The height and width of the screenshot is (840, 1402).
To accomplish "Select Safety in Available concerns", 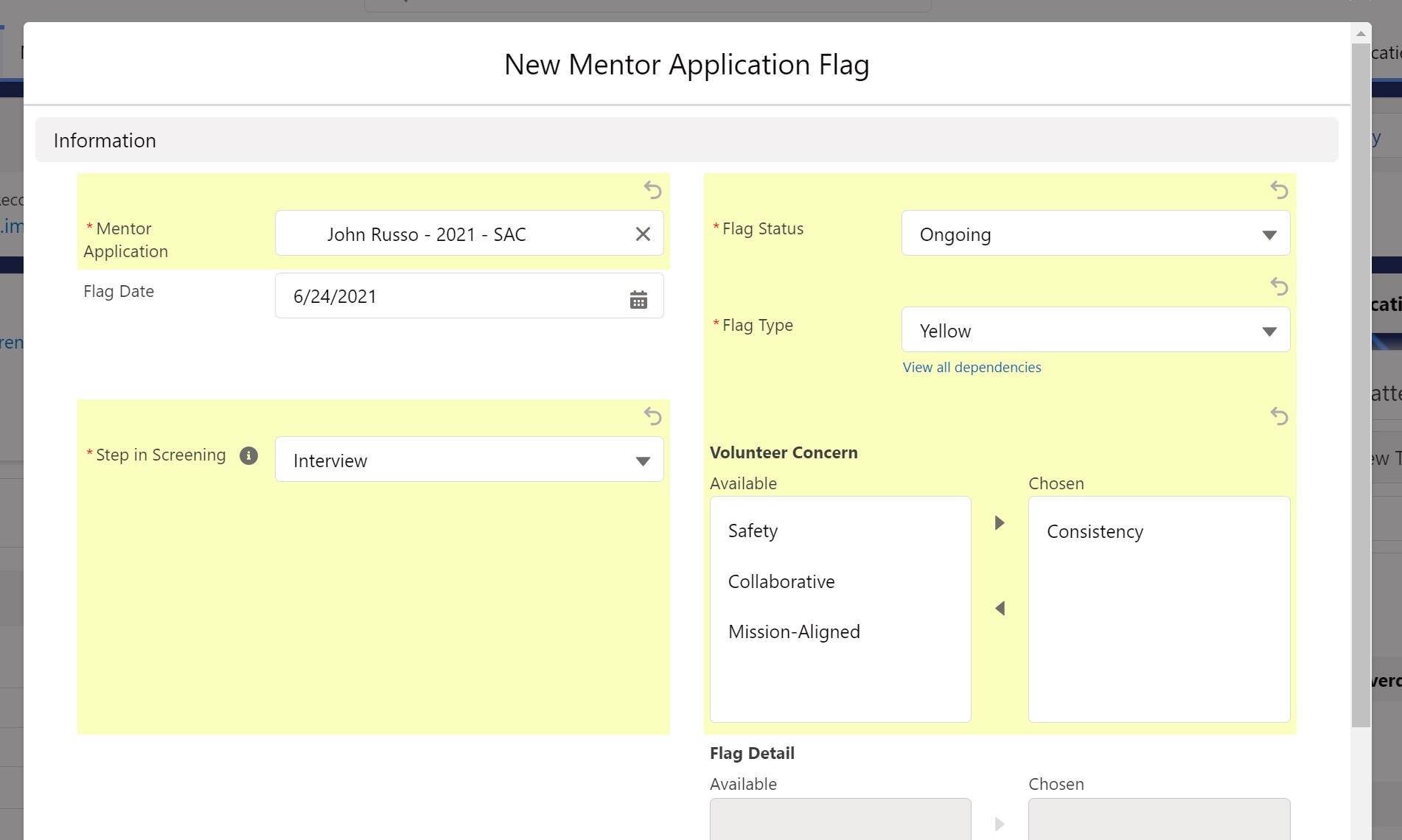I will tap(753, 531).
